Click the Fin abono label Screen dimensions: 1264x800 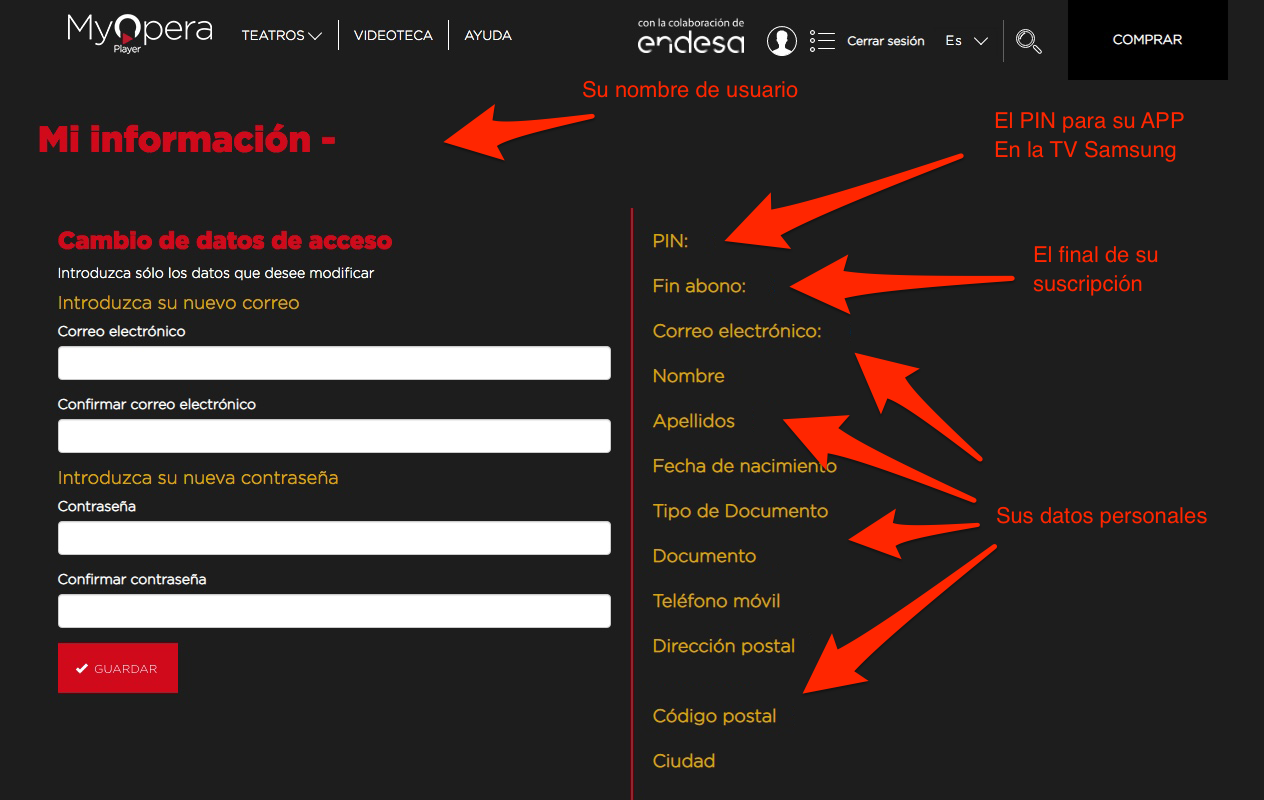pyautogui.click(x=699, y=286)
